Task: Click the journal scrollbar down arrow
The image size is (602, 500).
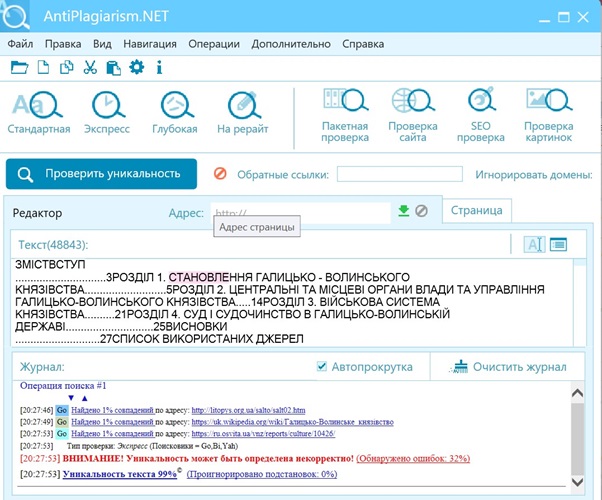Action: pos(577,482)
